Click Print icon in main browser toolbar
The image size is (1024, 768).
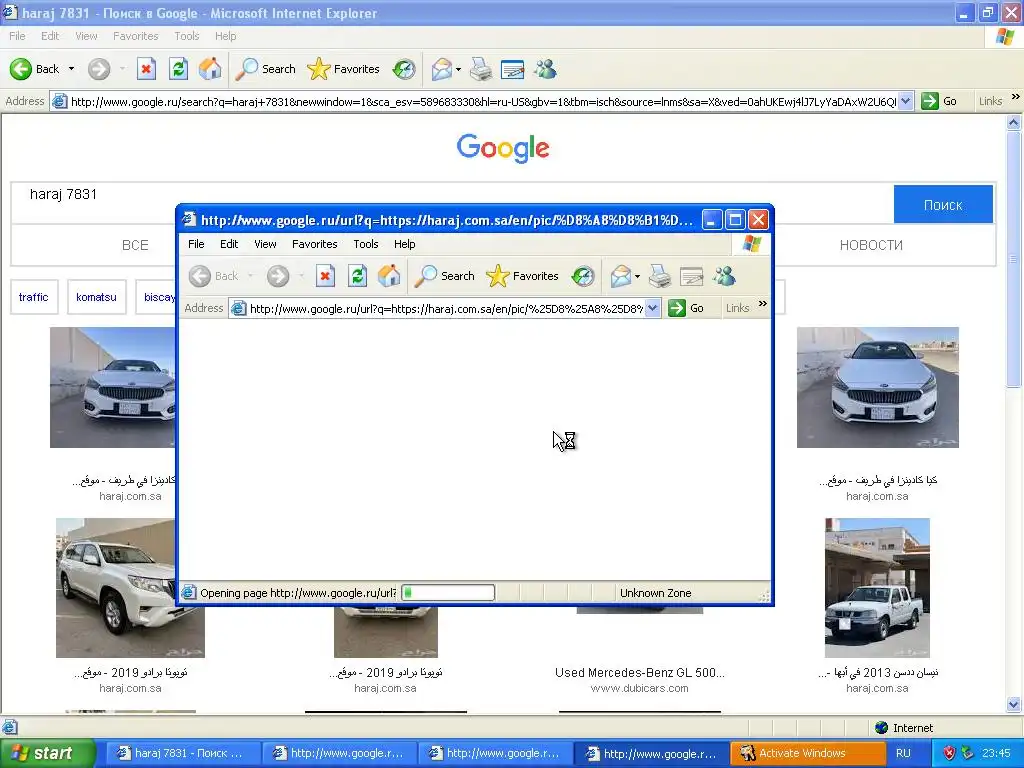point(481,69)
